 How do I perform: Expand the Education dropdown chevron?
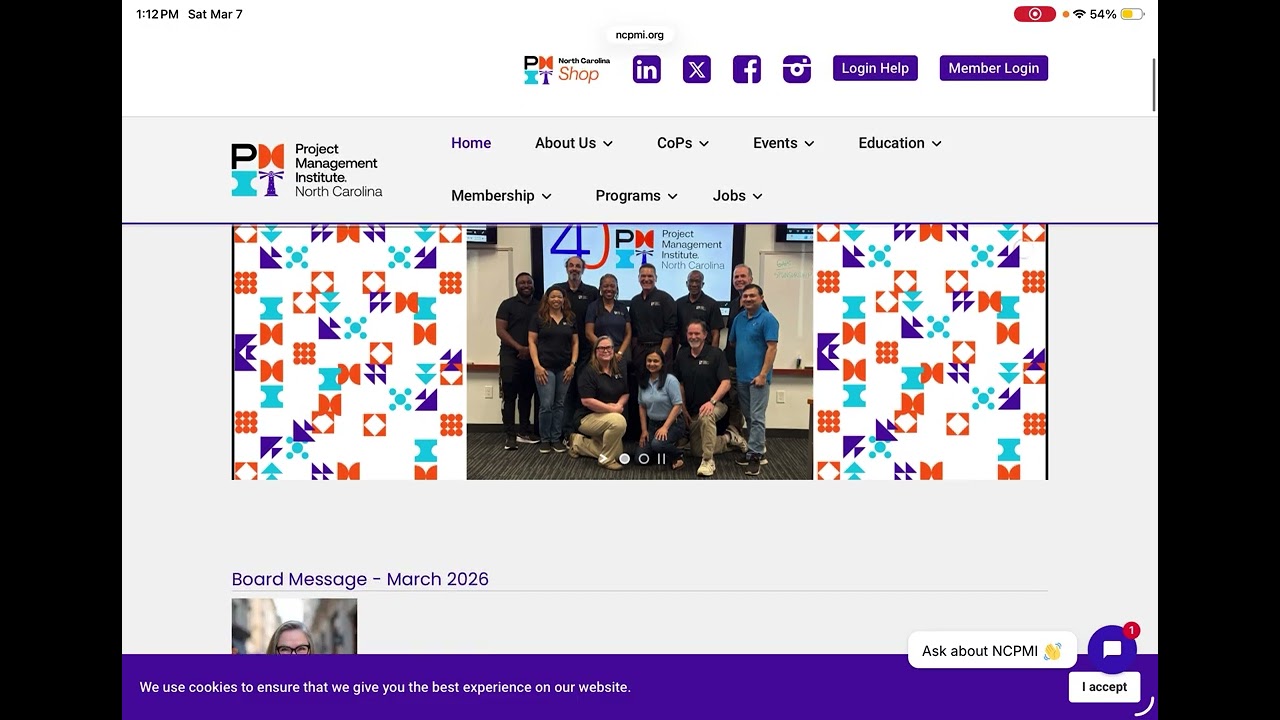point(937,144)
